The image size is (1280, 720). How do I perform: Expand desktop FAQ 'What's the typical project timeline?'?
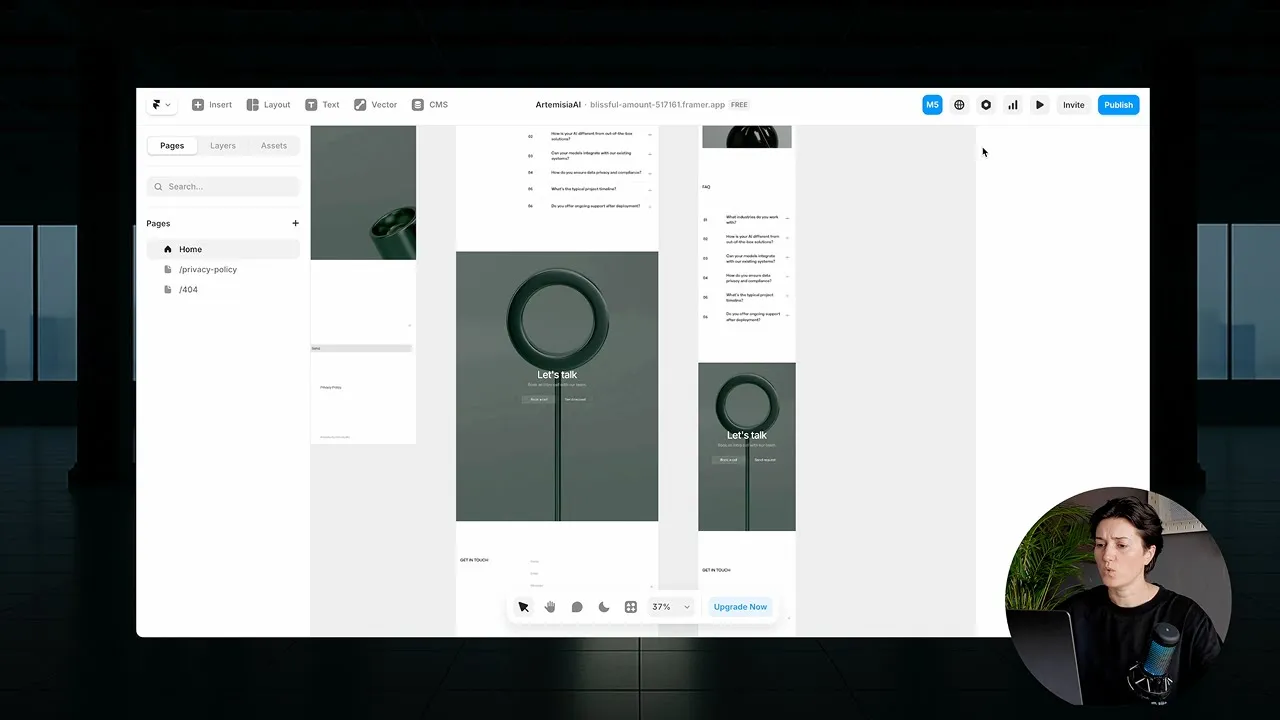[x=590, y=189]
